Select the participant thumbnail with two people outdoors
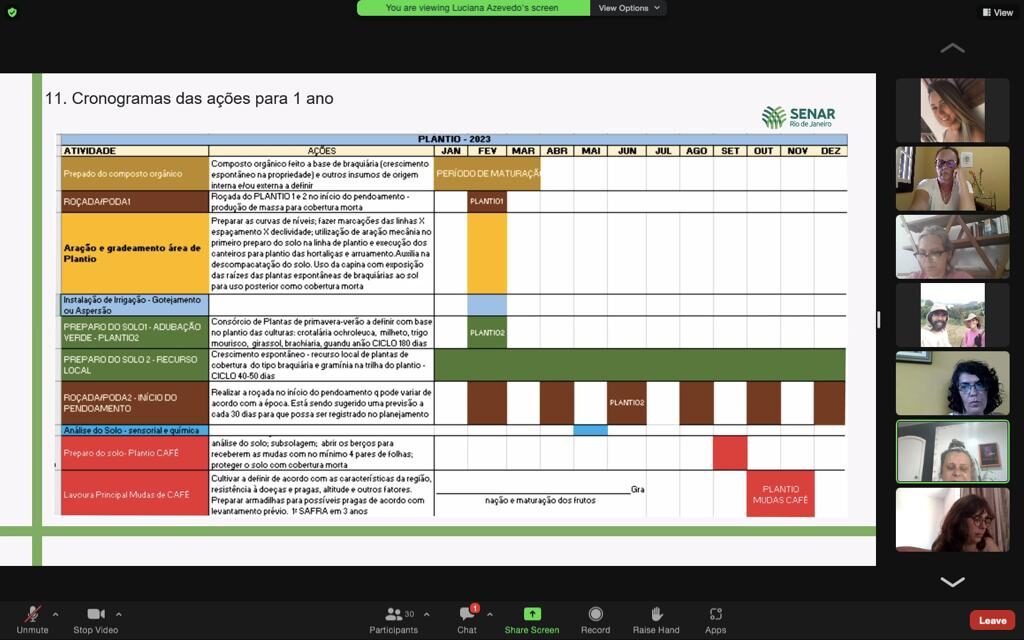Screen dimensions: 1024x640 pos(952,315)
